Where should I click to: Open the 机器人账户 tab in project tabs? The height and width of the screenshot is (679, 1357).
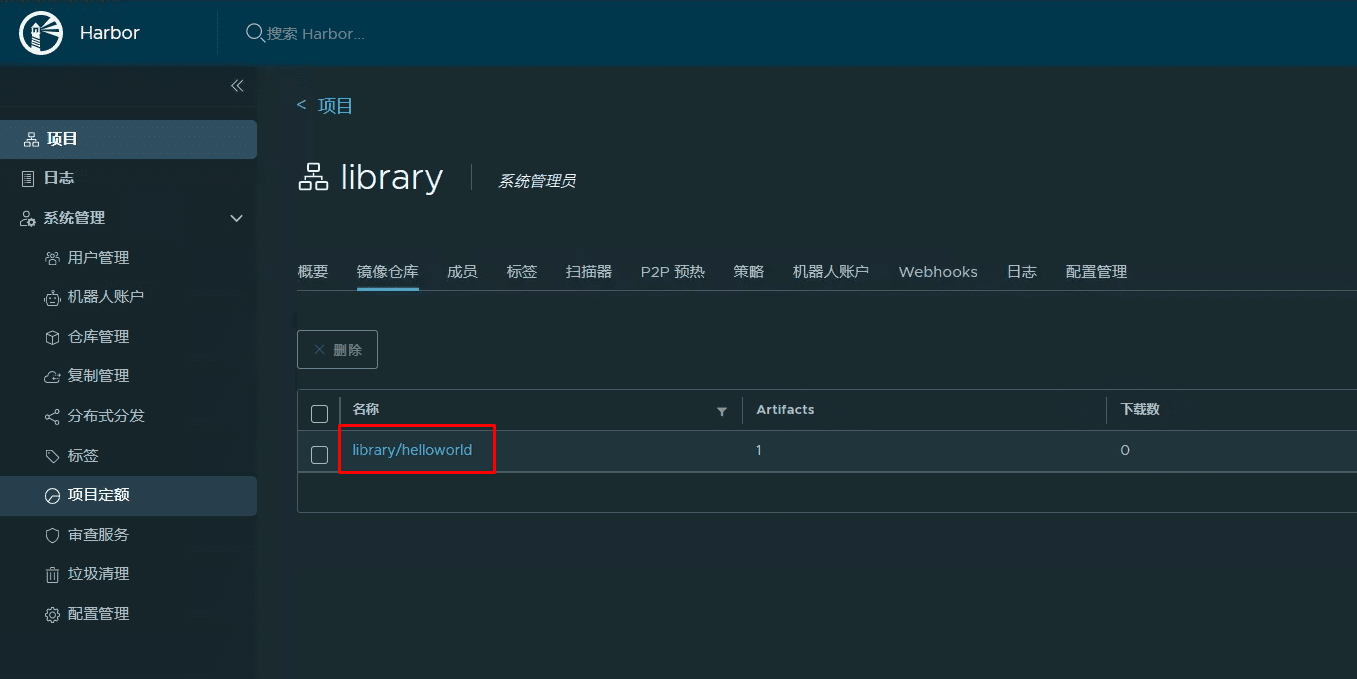pyautogui.click(x=831, y=272)
